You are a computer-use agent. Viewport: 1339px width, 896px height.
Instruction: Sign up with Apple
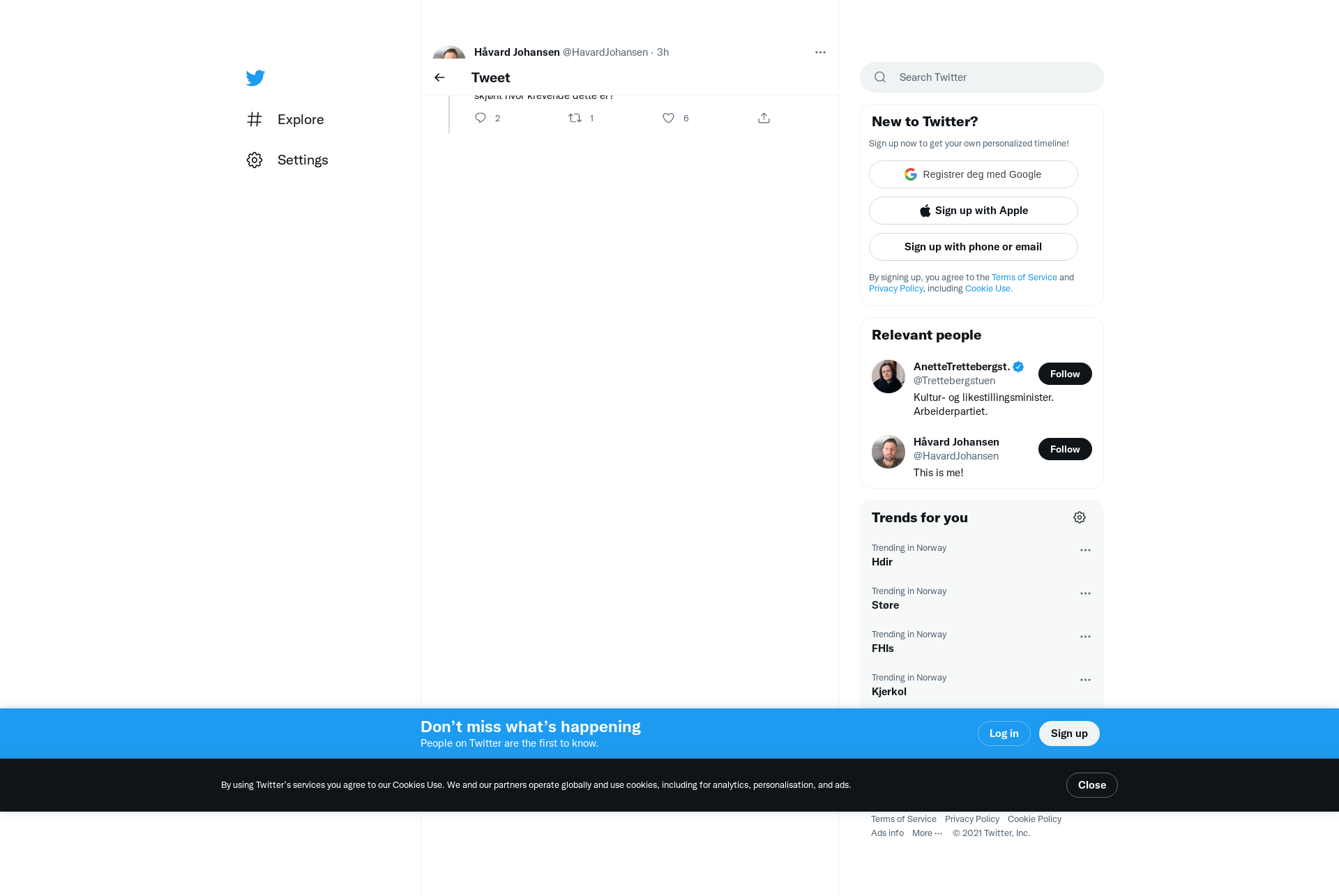point(974,211)
